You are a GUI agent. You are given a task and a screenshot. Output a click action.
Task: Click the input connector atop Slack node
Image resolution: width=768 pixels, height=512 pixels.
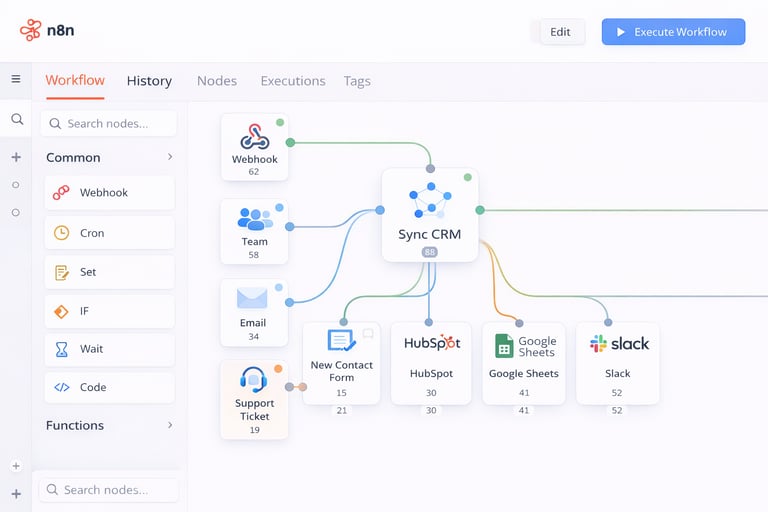pyautogui.click(x=608, y=322)
